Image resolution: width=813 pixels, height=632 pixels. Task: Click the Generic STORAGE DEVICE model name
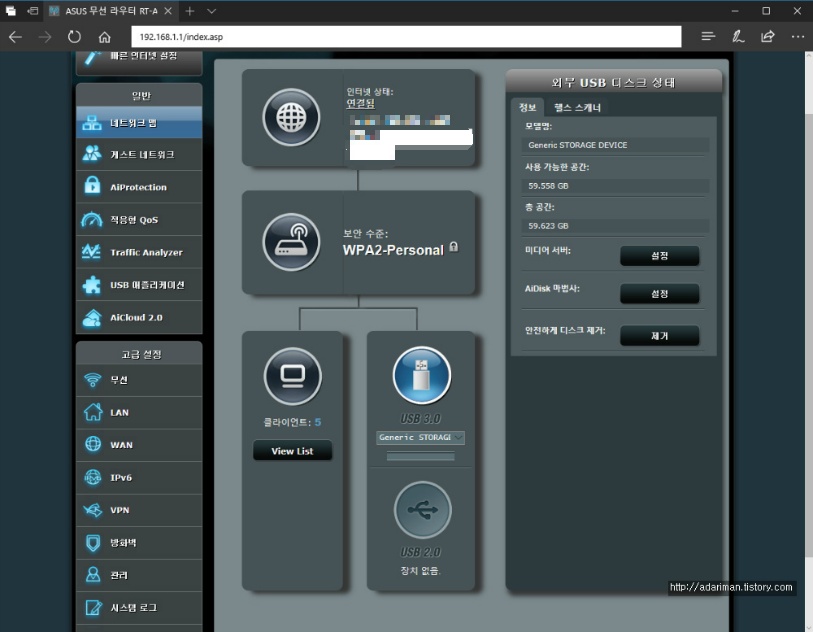coord(578,145)
